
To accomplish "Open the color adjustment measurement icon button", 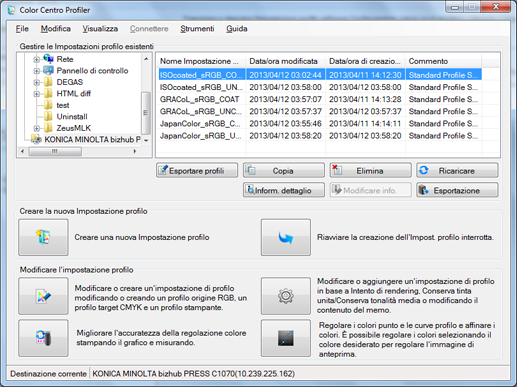I will [x=43, y=338].
